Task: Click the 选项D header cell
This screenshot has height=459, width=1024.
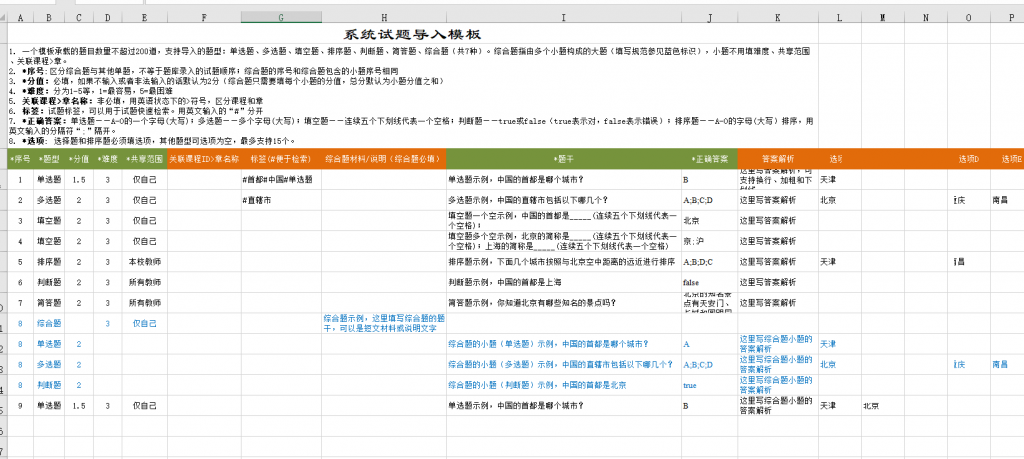Action: (970, 159)
